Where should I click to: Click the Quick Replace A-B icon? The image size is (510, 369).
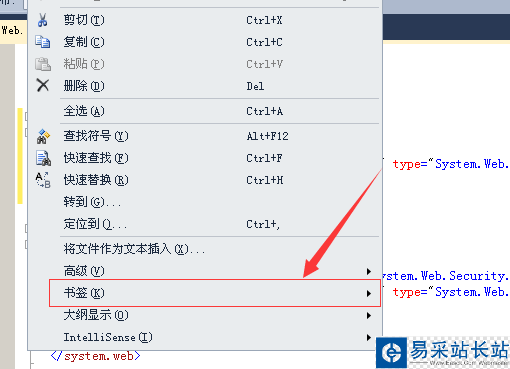(x=43, y=180)
